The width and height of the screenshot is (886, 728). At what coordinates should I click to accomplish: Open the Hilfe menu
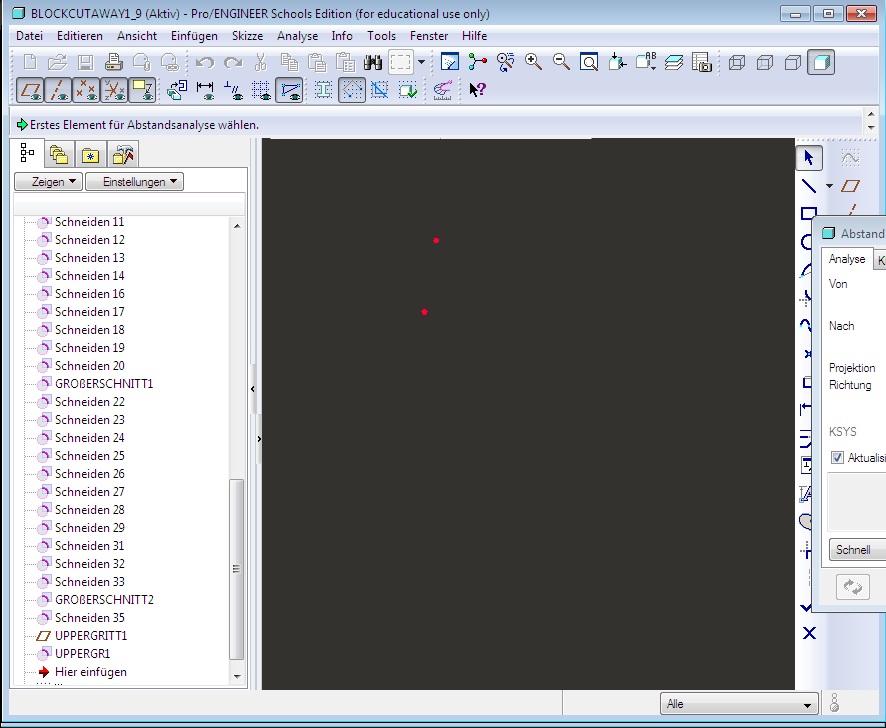tap(474, 36)
